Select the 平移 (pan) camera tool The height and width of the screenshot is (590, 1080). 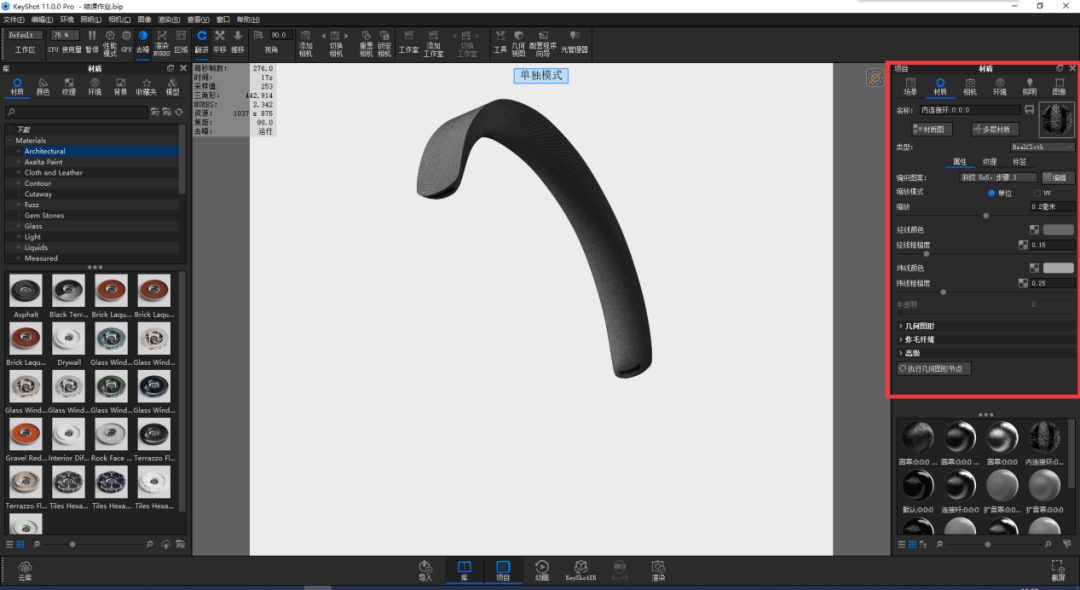[x=220, y=41]
